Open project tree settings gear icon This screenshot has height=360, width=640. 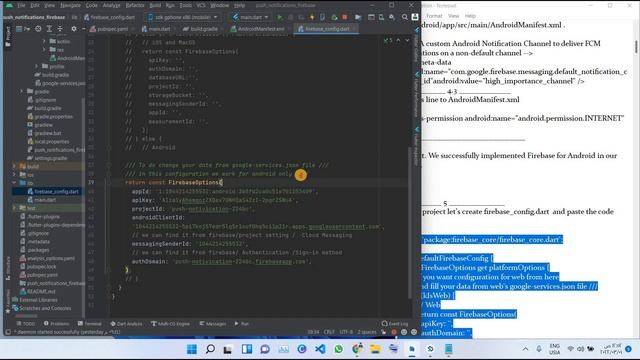pos(73,29)
